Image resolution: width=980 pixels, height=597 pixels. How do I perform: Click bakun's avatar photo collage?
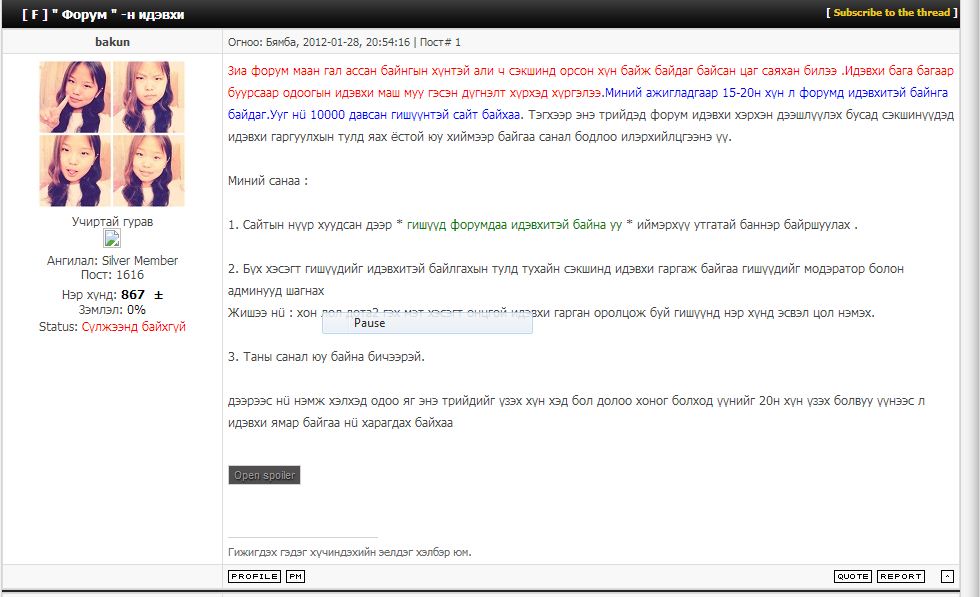pos(112,134)
